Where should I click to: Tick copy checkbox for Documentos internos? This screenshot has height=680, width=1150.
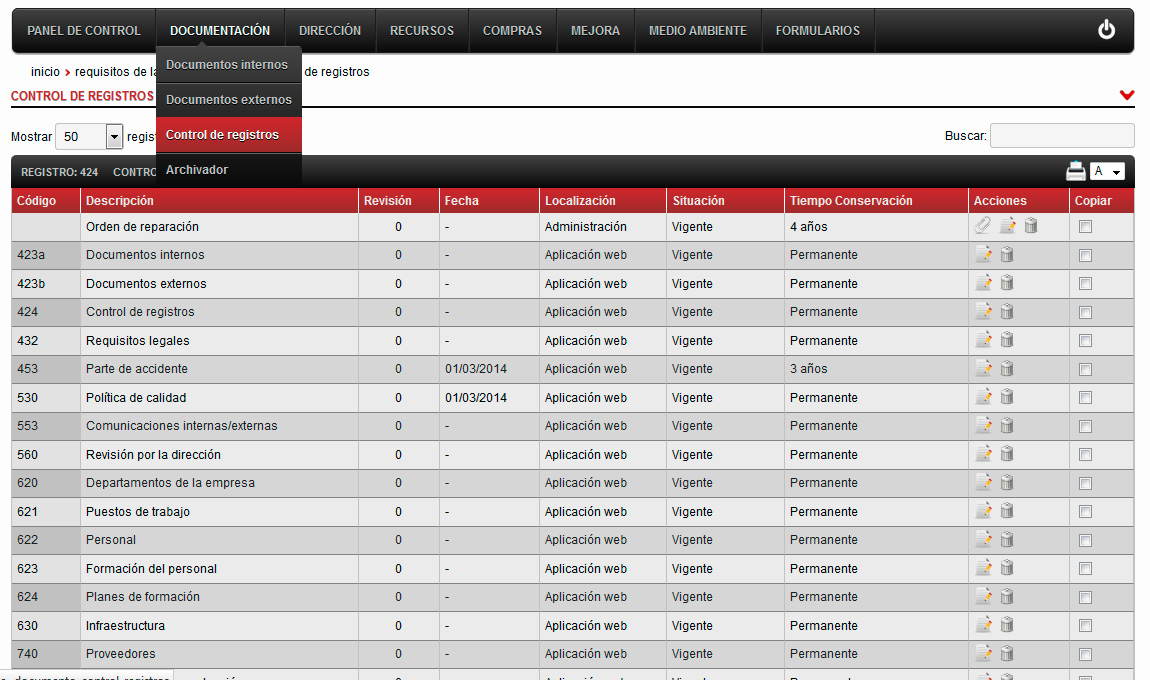click(x=1085, y=255)
